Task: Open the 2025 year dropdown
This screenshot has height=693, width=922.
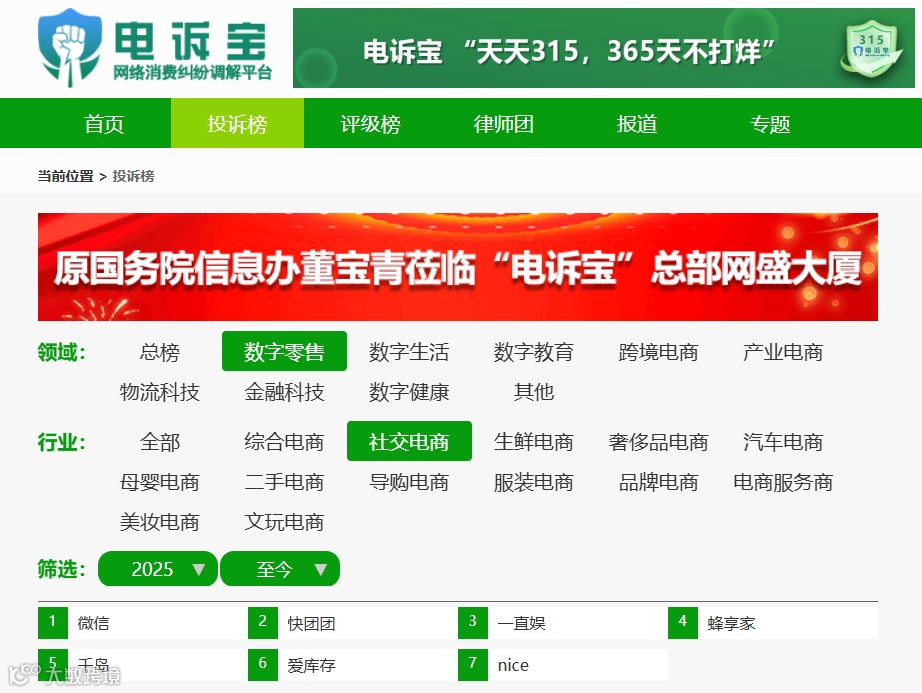Action: 158,568
